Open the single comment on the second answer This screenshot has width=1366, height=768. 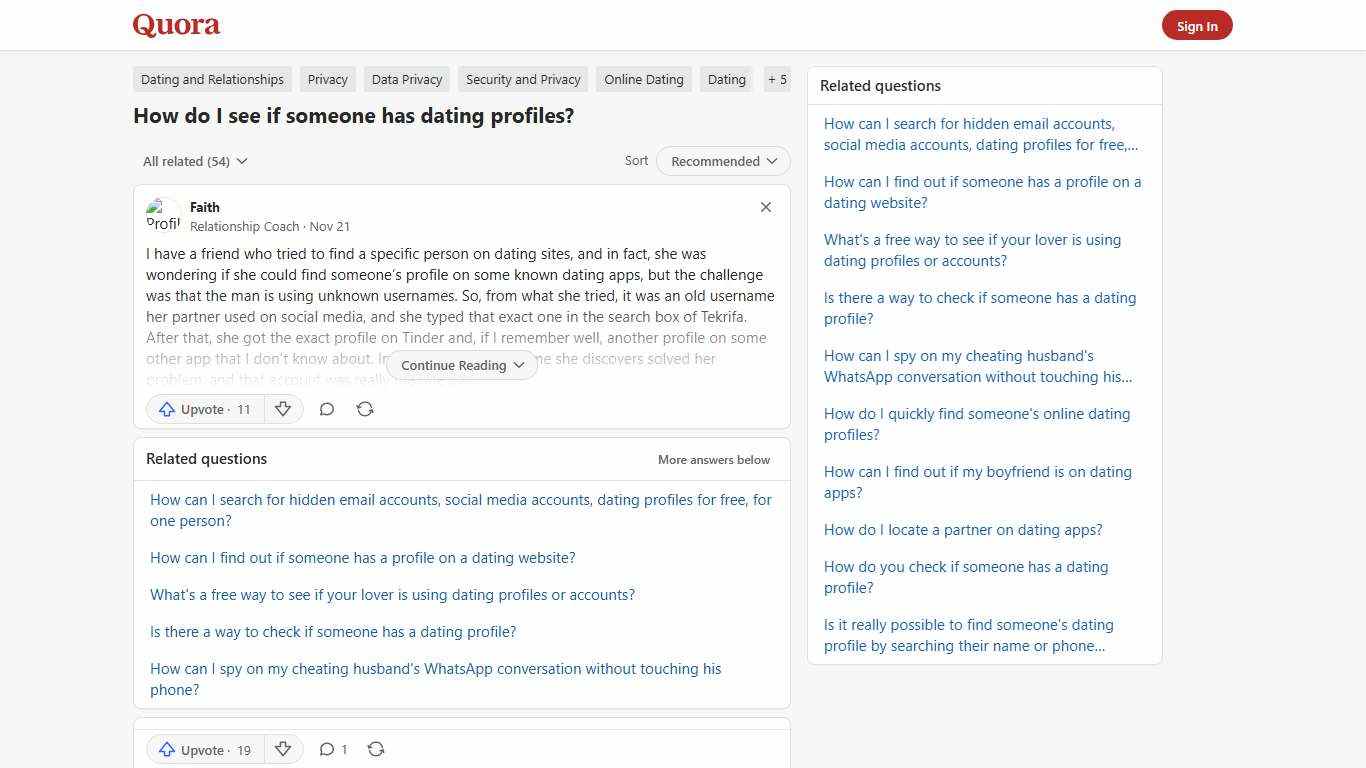click(x=333, y=749)
